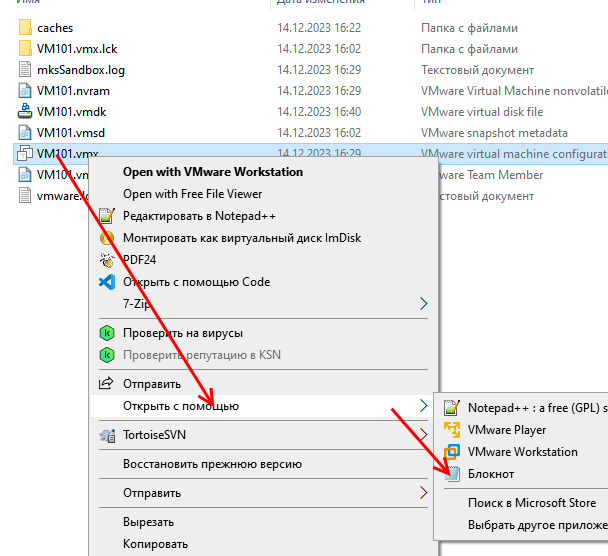Select Восстановить прежнюю версию
608x556 pixels.
(212, 464)
